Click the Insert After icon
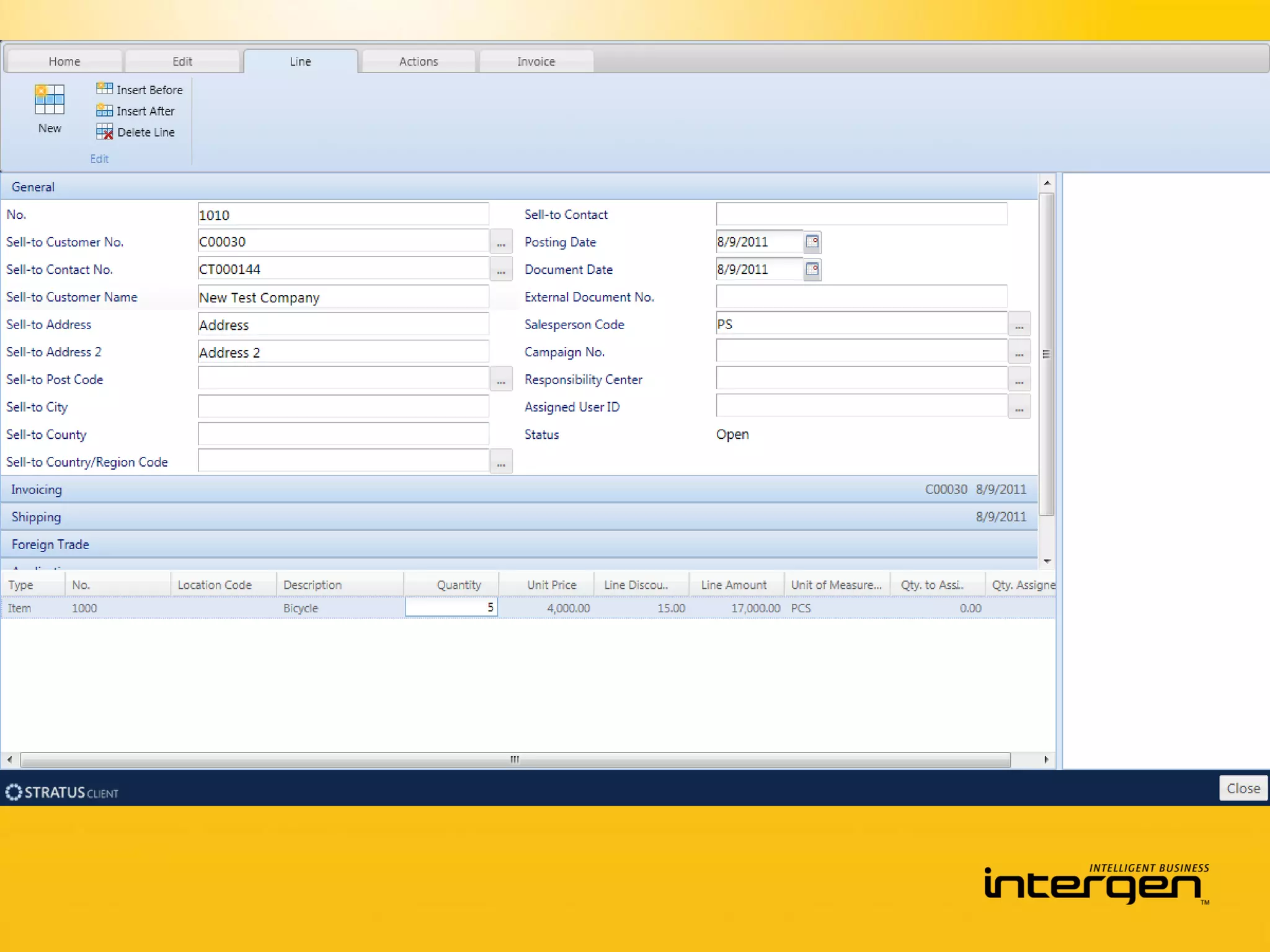This screenshot has width=1270, height=952. click(x=104, y=110)
